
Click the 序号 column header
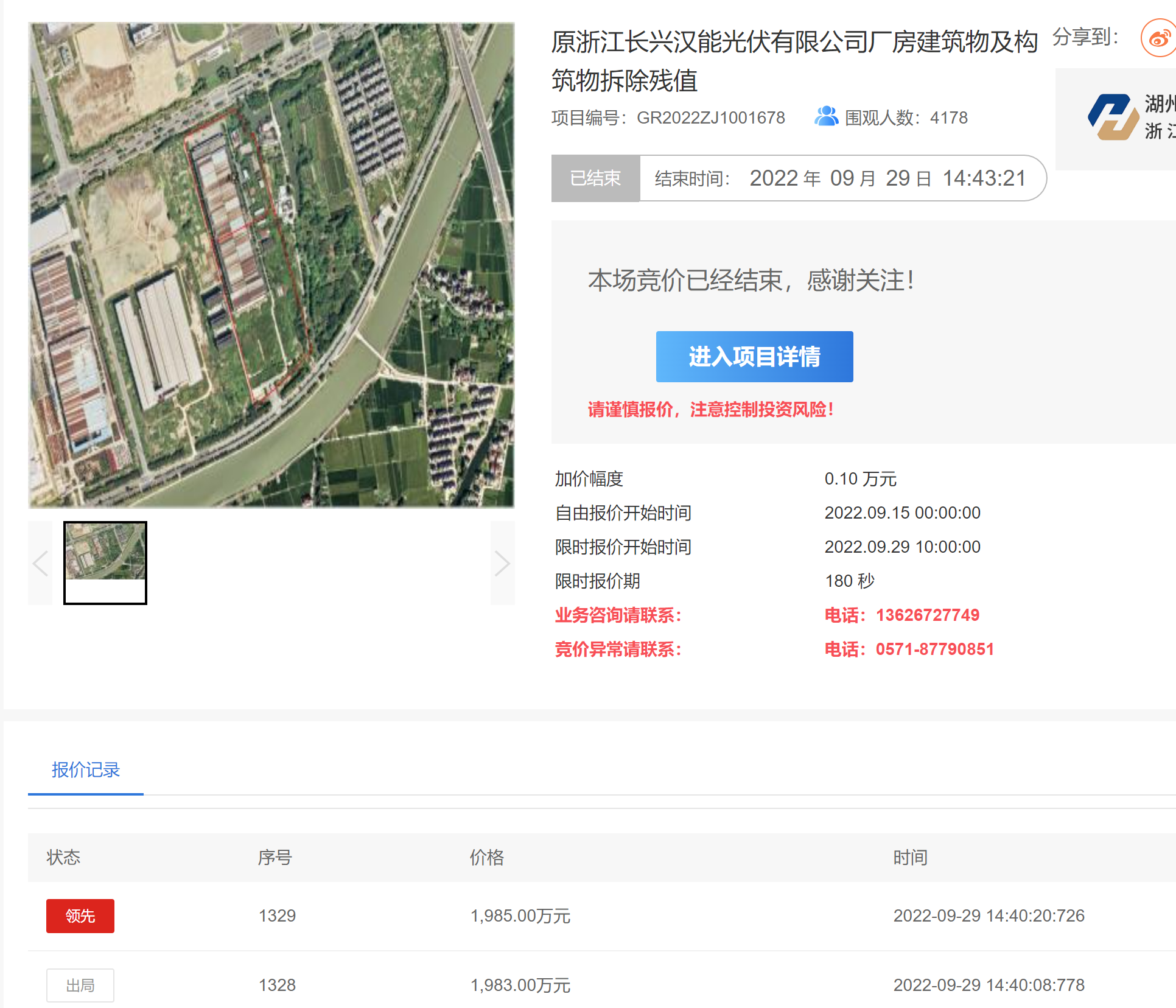click(x=275, y=858)
